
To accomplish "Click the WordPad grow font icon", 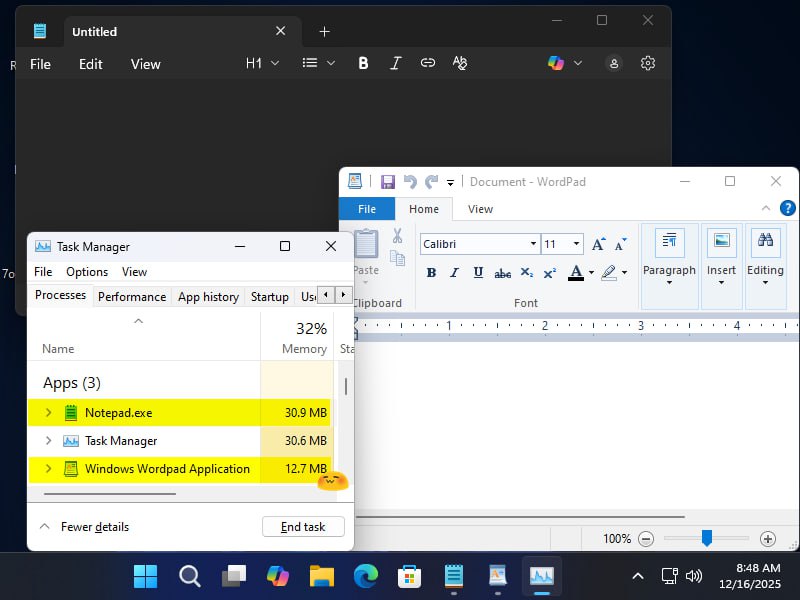I will [x=598, y=244].
